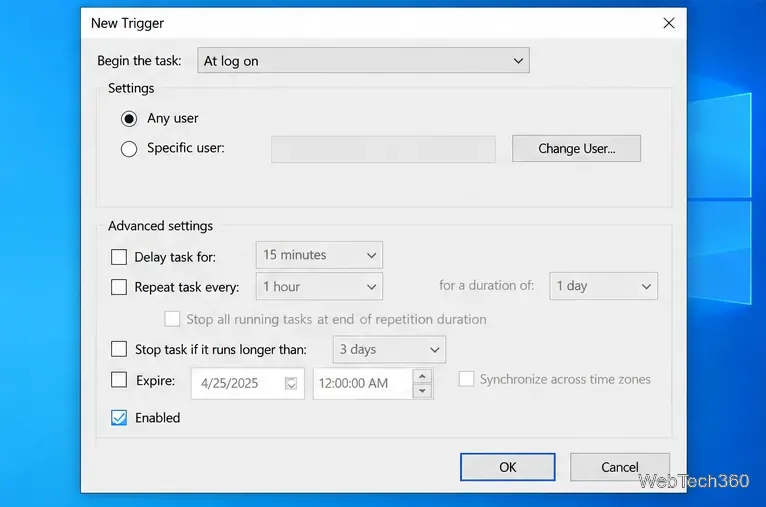The width and height of the screenshot is (766, 507).
Task: Decrease expire time with down spinner arrow
Action: point(423,391)
